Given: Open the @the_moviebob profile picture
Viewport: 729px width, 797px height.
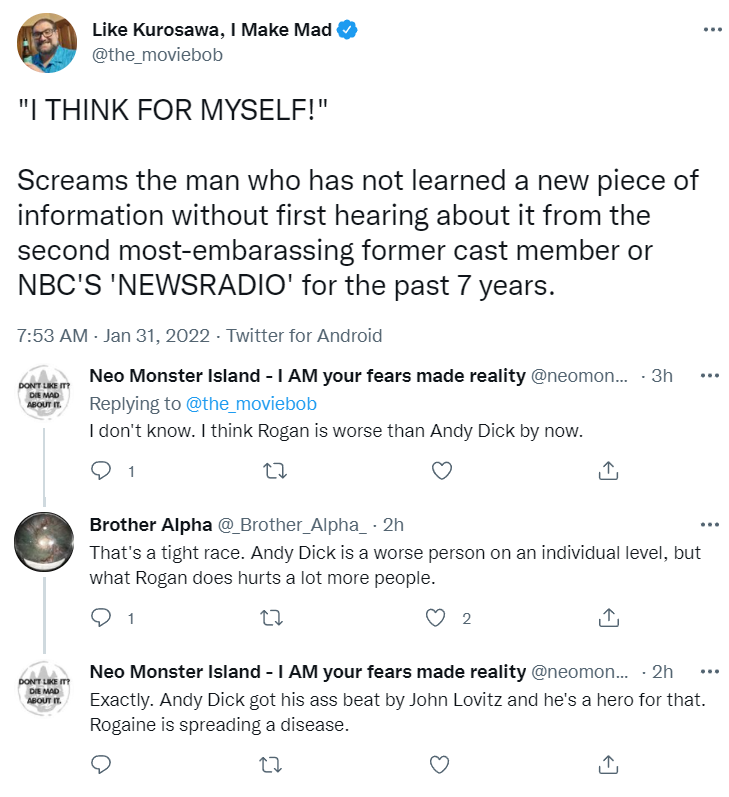Looking at the screenshot, I should coord(47,43).
